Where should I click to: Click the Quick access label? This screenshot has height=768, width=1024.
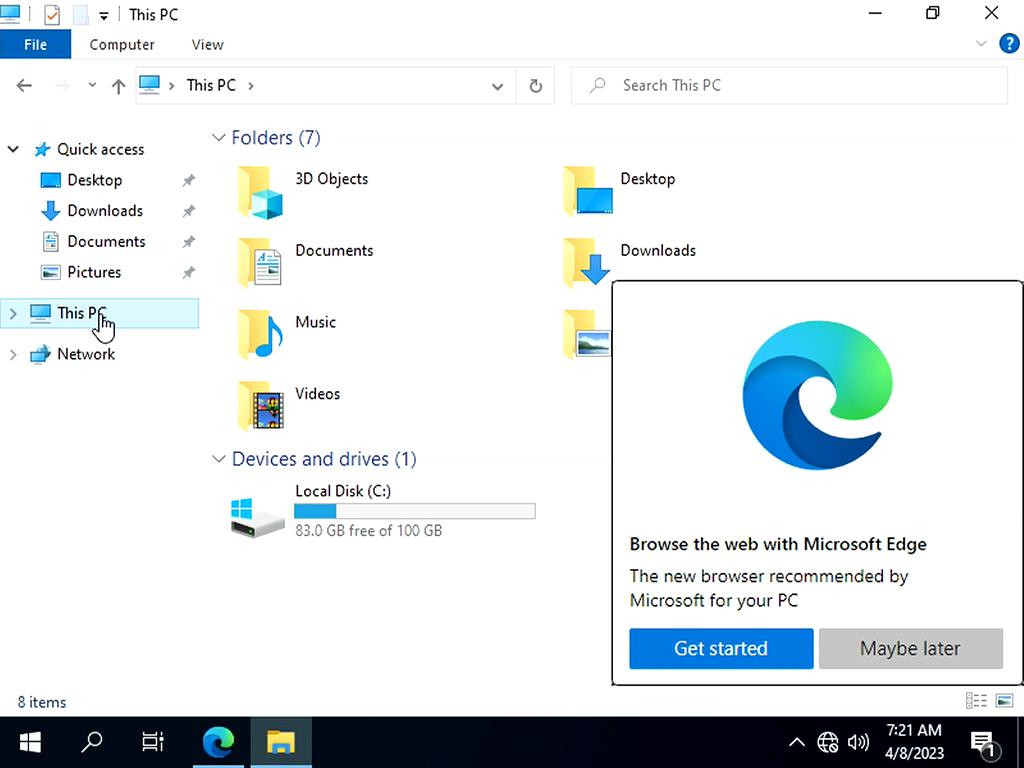101,150
